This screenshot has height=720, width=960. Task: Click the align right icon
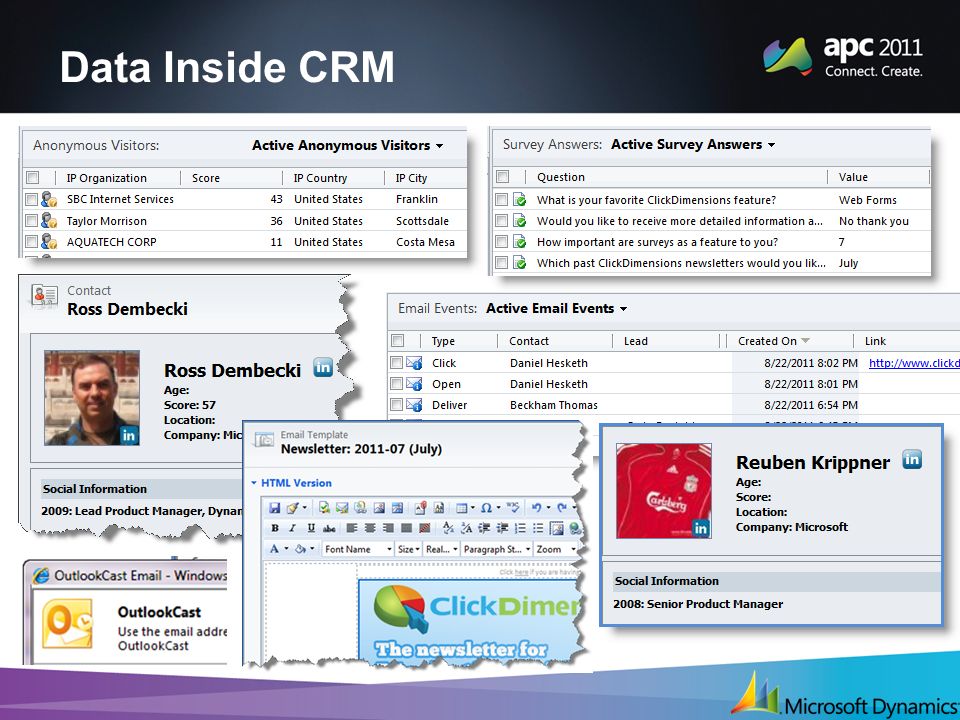[388, 528]
